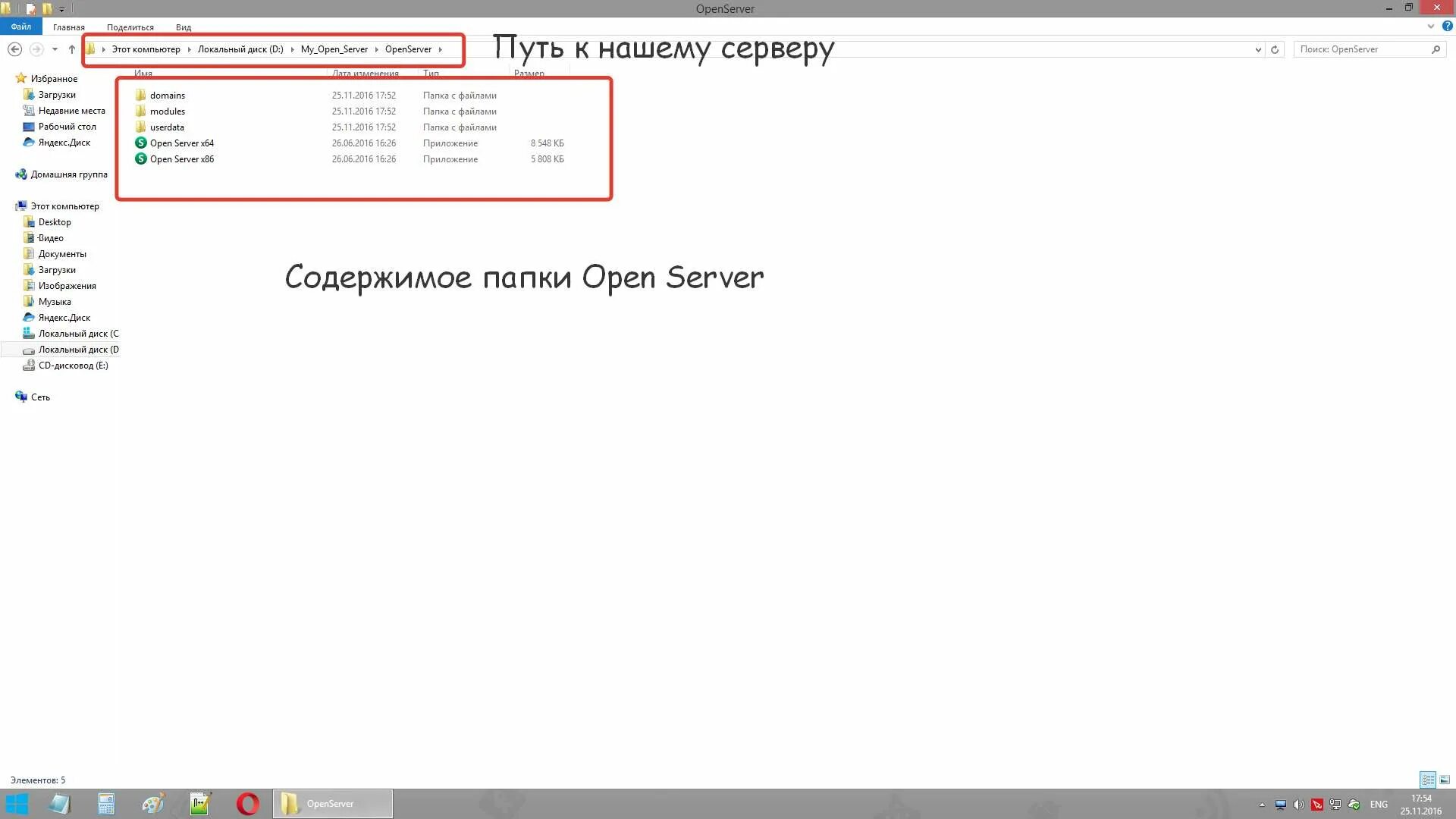This screenshot has height=819, width=1456.
Task: Open the domains folder
Action: click(x=167, y=95)
